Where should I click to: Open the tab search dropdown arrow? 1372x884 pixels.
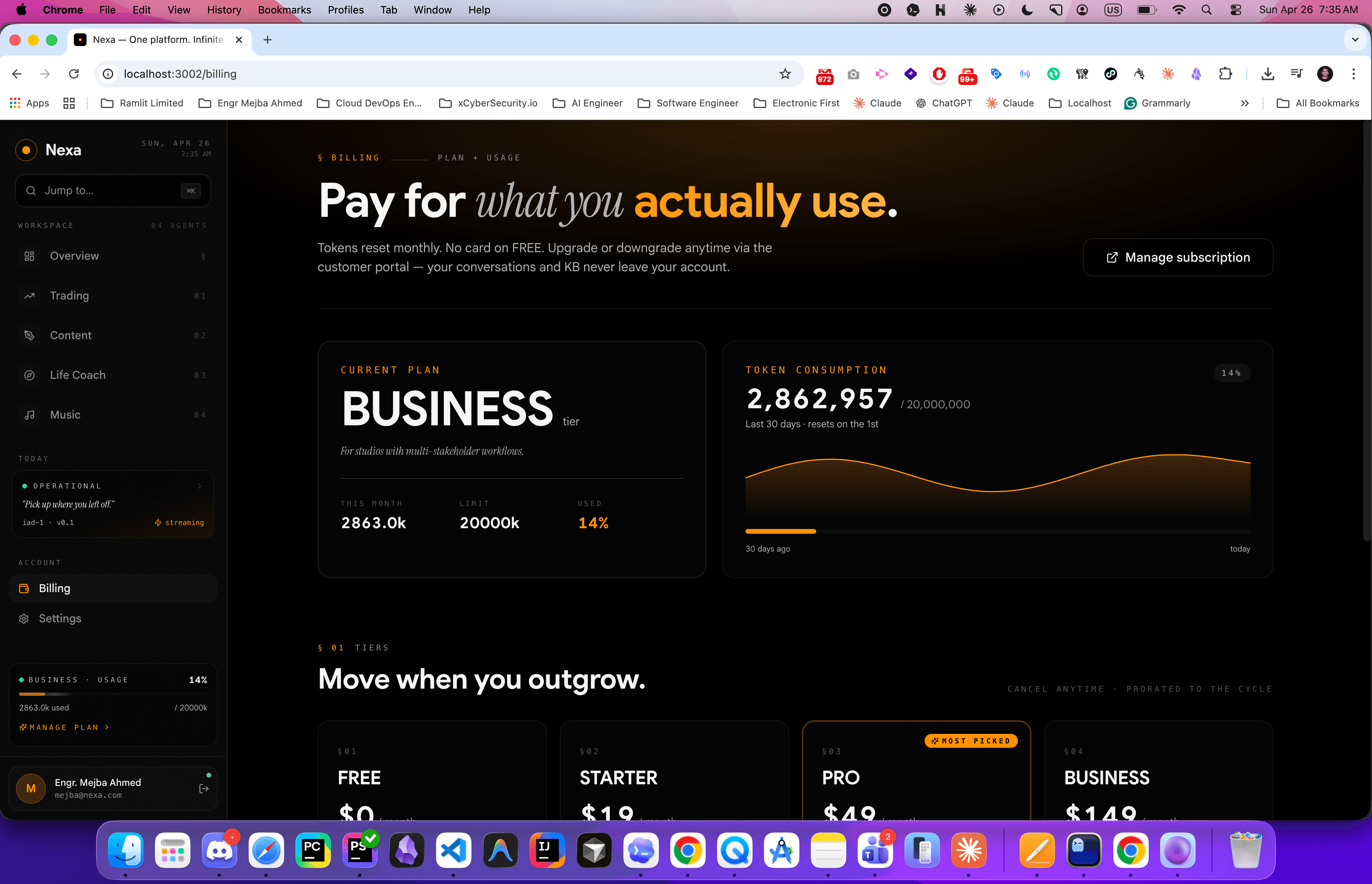pos(1355,40)
